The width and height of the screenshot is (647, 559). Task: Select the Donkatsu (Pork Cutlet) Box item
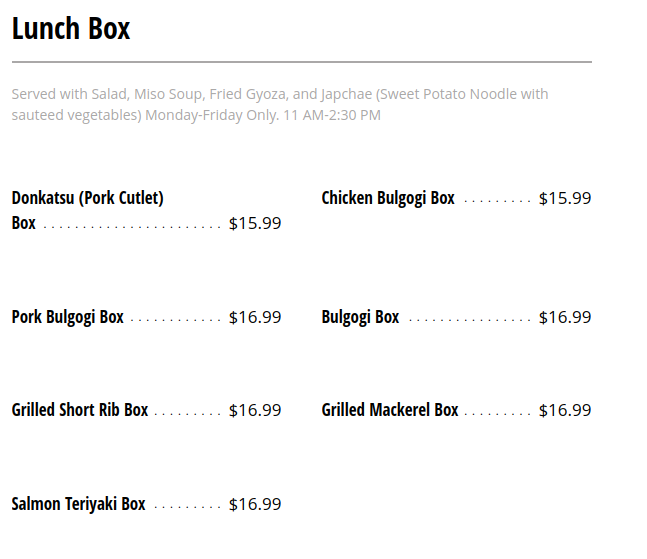coord(88,198)
